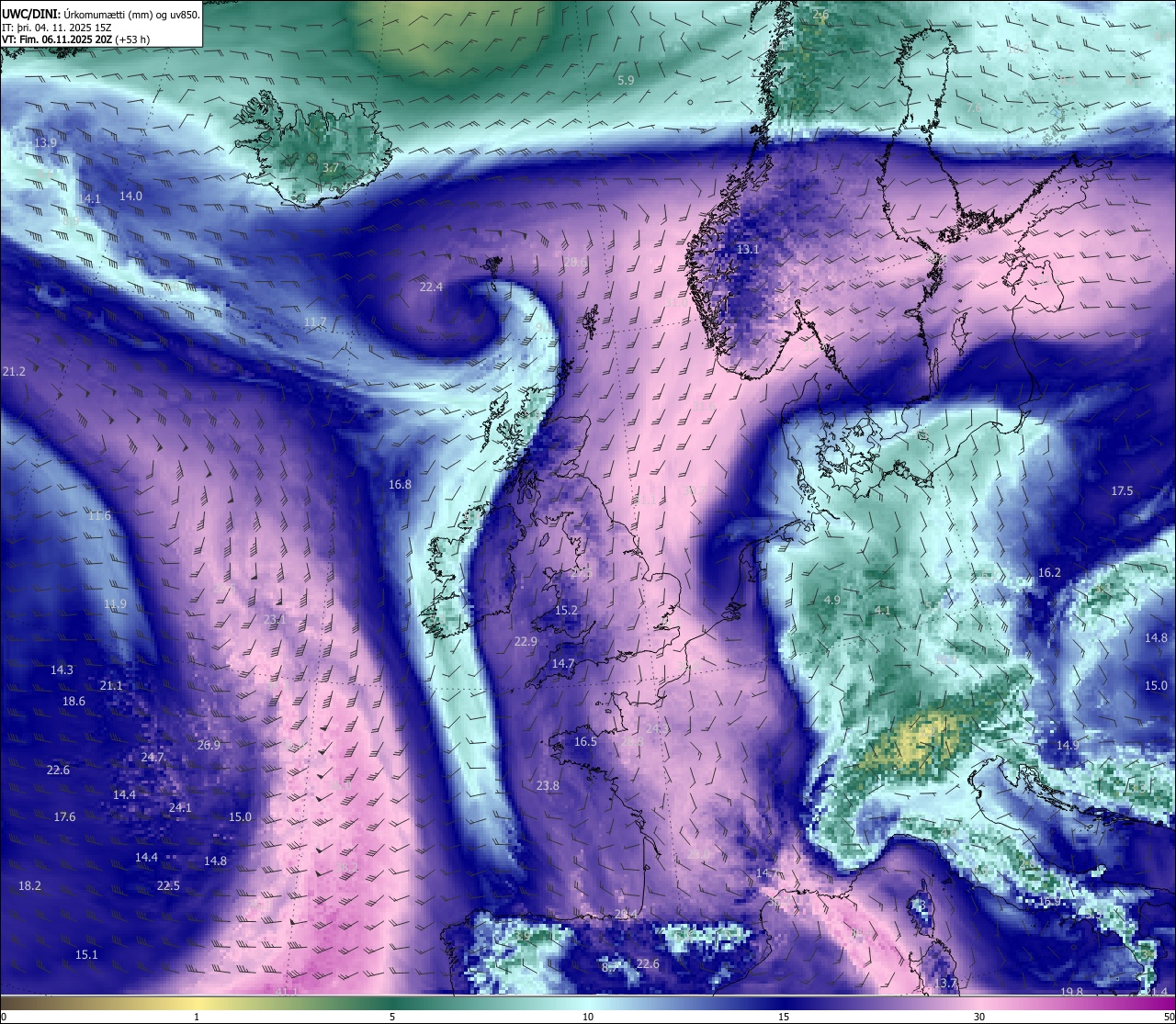Click the 10 tick on the colour scale
This screenshot has height=1024, width=1176.
point(588,1017)
